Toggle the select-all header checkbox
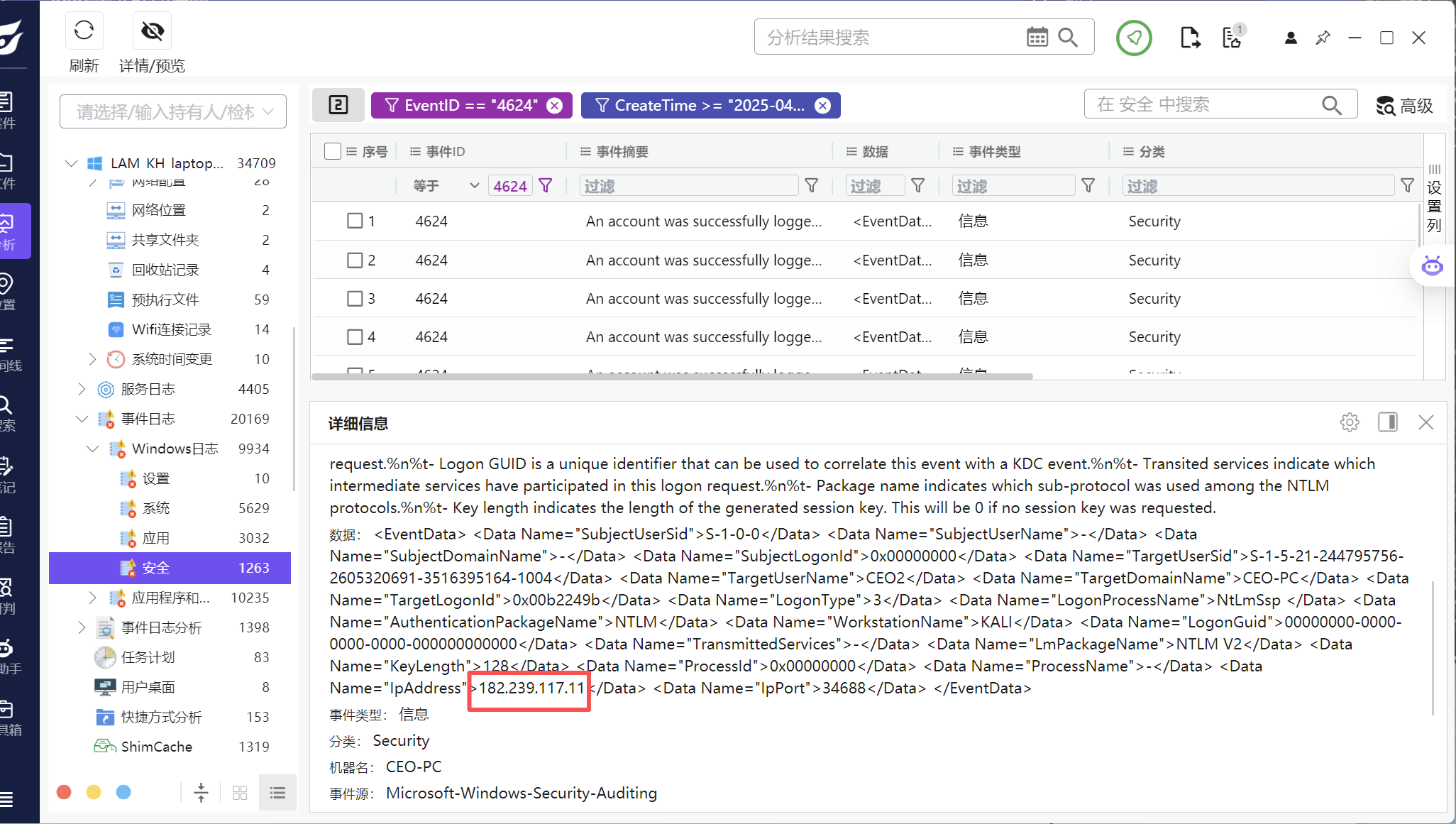 point(332,151)
